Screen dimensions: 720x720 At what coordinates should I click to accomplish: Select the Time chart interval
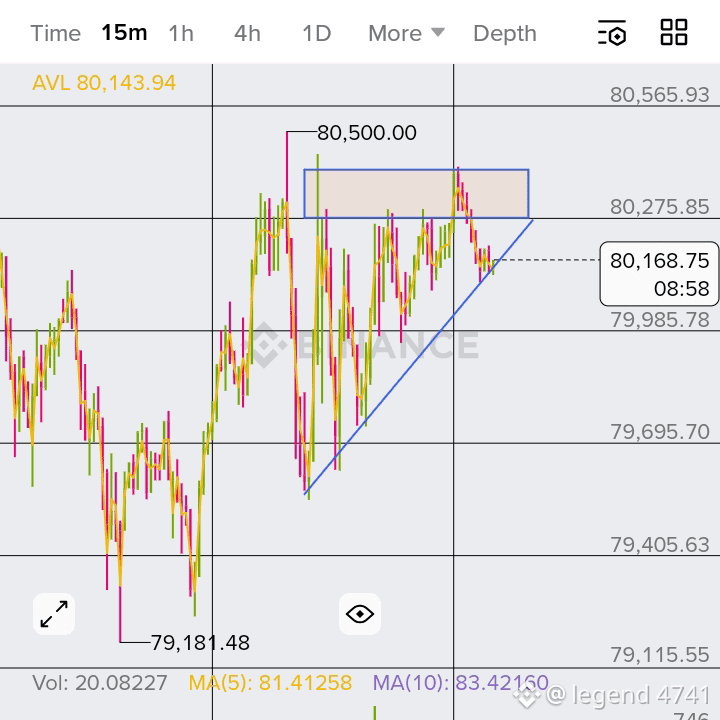click(x=56, y=34)
